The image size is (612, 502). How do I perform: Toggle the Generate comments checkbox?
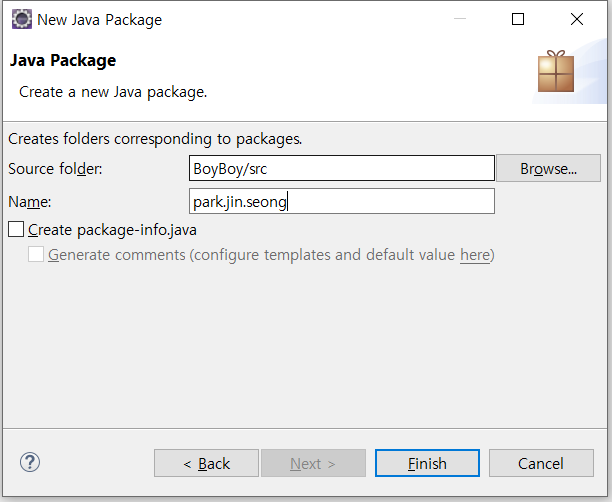[36, 255]
